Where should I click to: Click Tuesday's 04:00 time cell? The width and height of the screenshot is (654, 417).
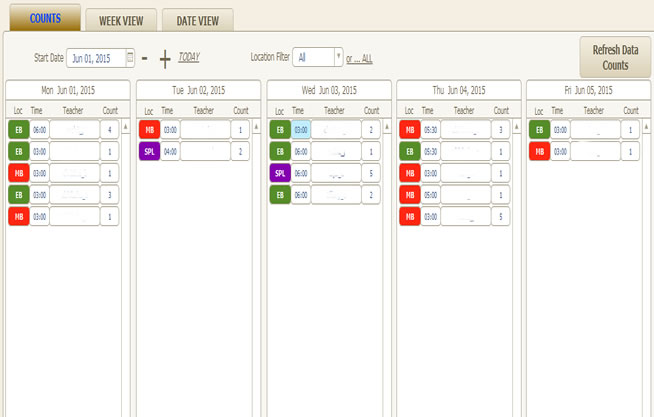[x=170, y=151]
